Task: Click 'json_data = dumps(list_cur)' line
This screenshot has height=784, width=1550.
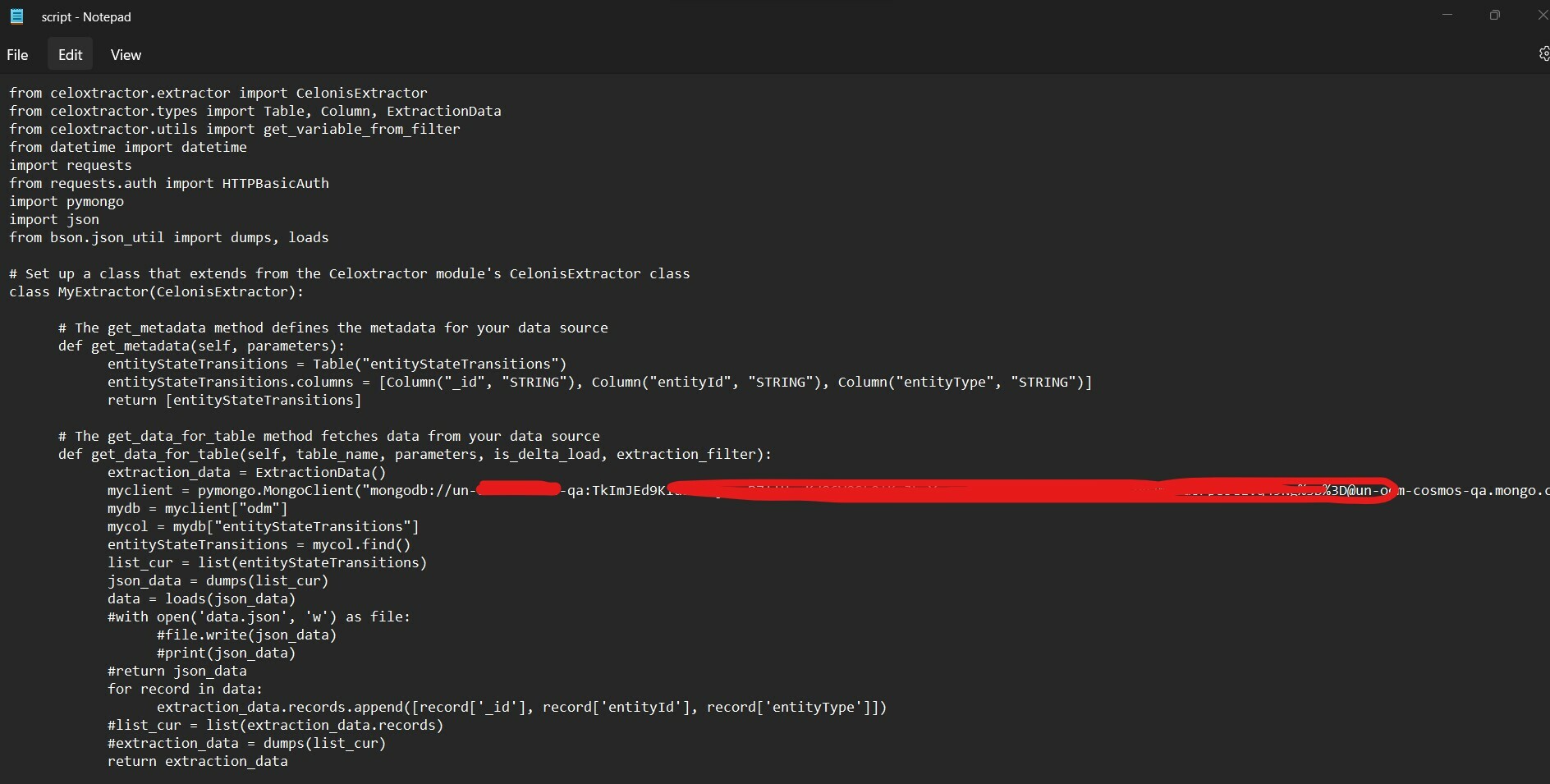Action: click(218, 580)
